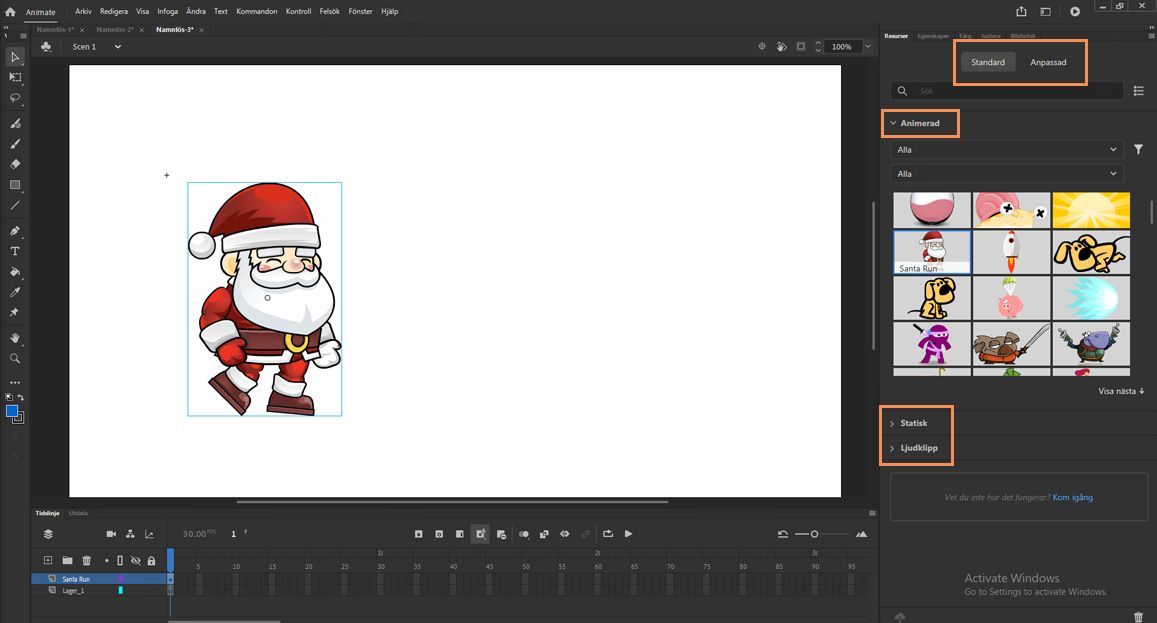
Task: Select the Free Transform tool
Action: [15, 77]
